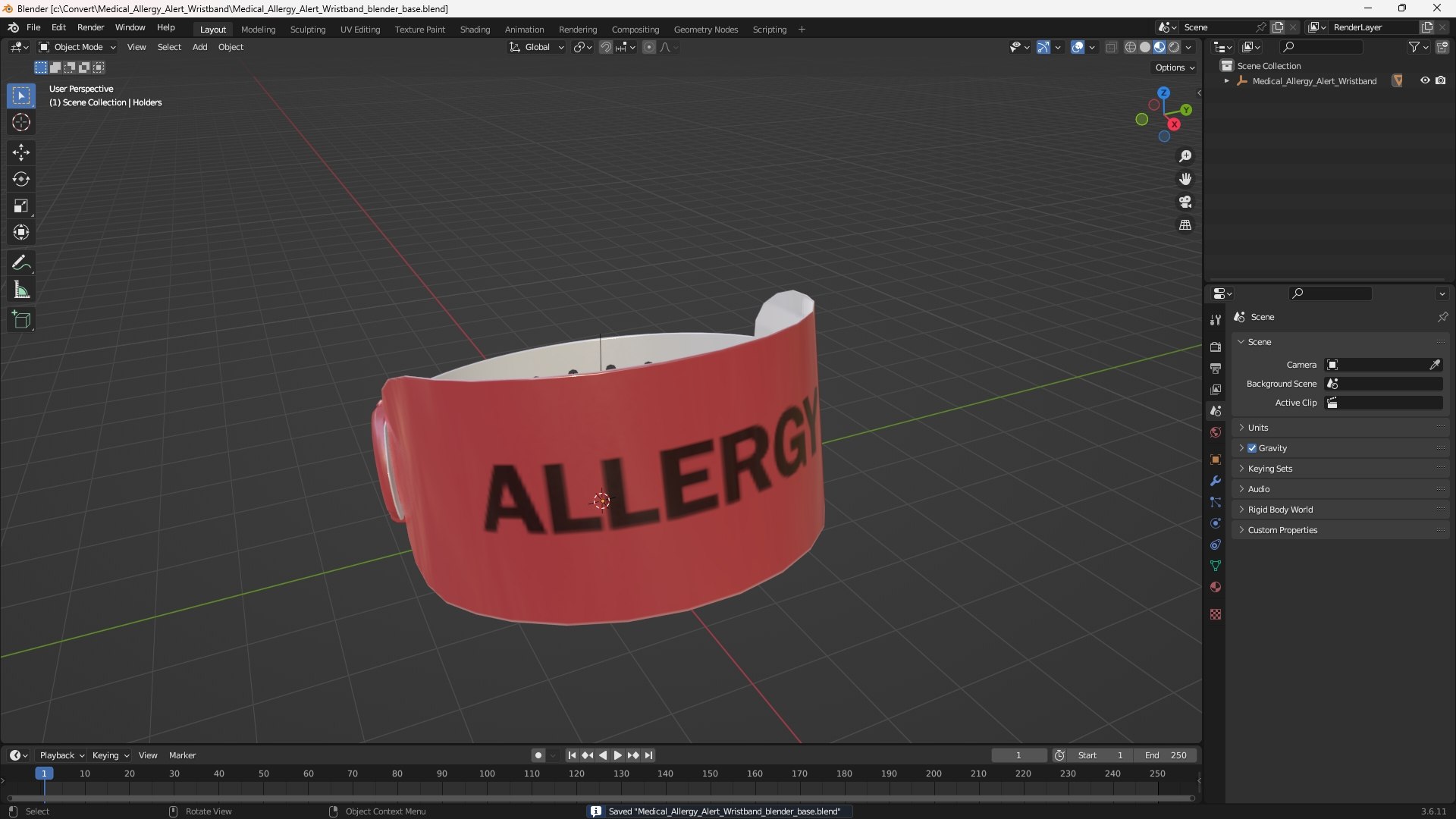The height and width of the screenshot is (819, 1456).
Task: Pick camera with the eyedropper icon
Action: 1435,365
